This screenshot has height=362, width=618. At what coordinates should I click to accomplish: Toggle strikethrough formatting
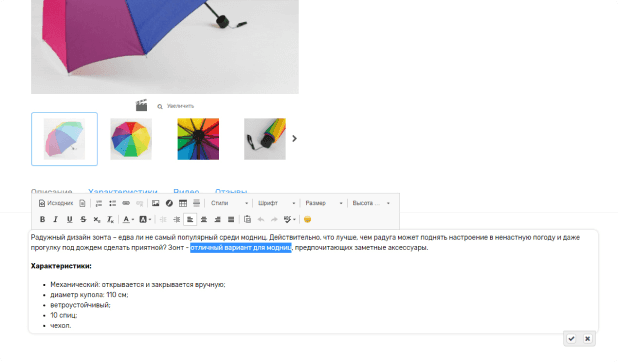click(83, 219)
